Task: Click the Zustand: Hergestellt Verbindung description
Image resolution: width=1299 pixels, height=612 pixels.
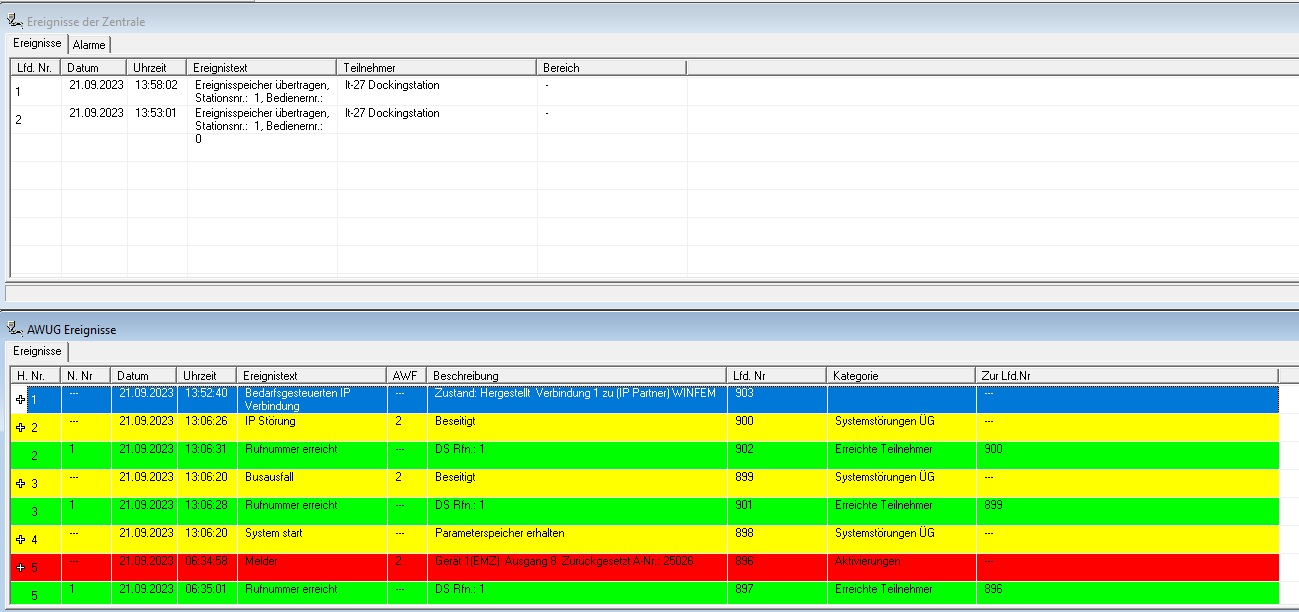Action: (x=575, y=393)
